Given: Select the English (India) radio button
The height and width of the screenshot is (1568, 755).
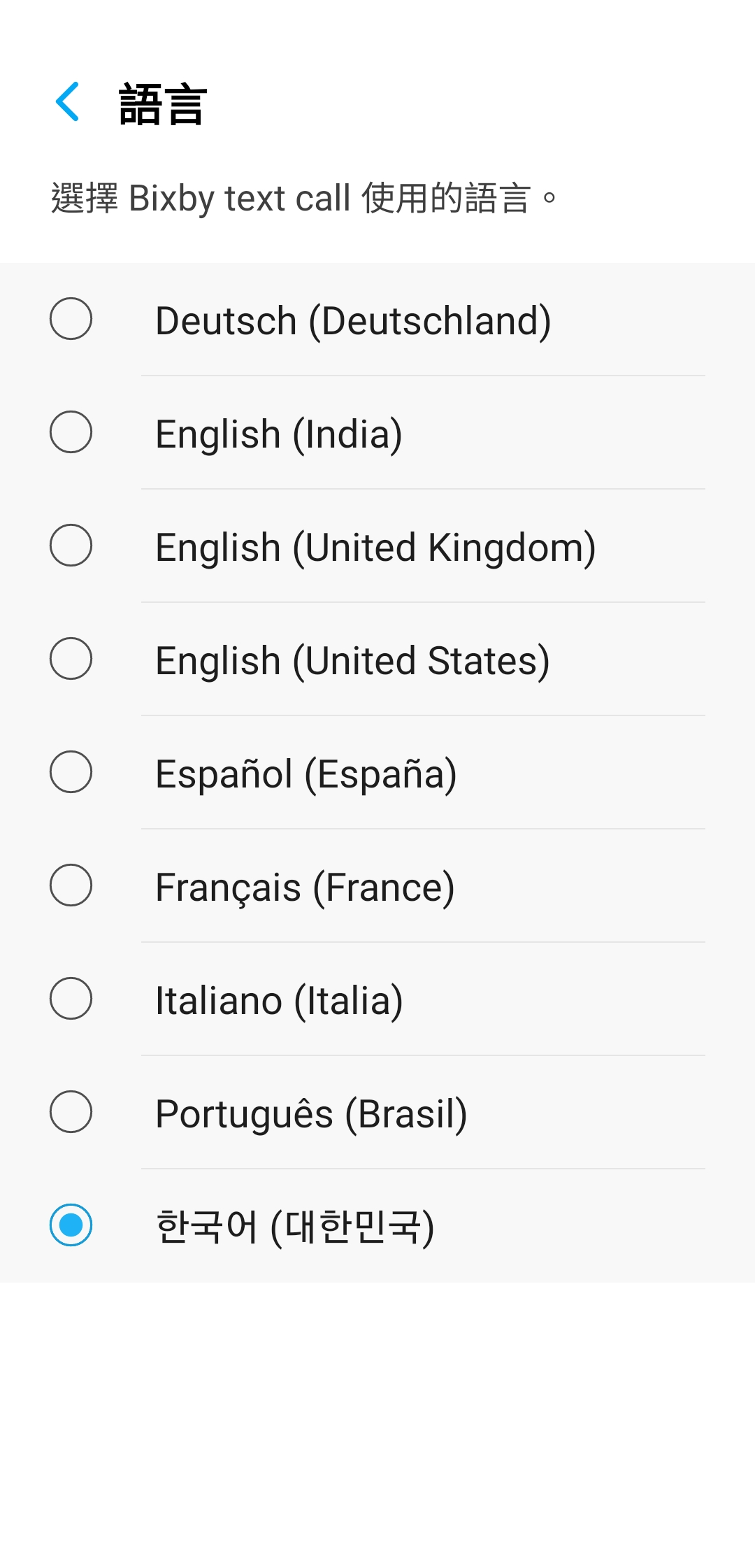Looking at the screenshot, I should click(x=71, y=432).
